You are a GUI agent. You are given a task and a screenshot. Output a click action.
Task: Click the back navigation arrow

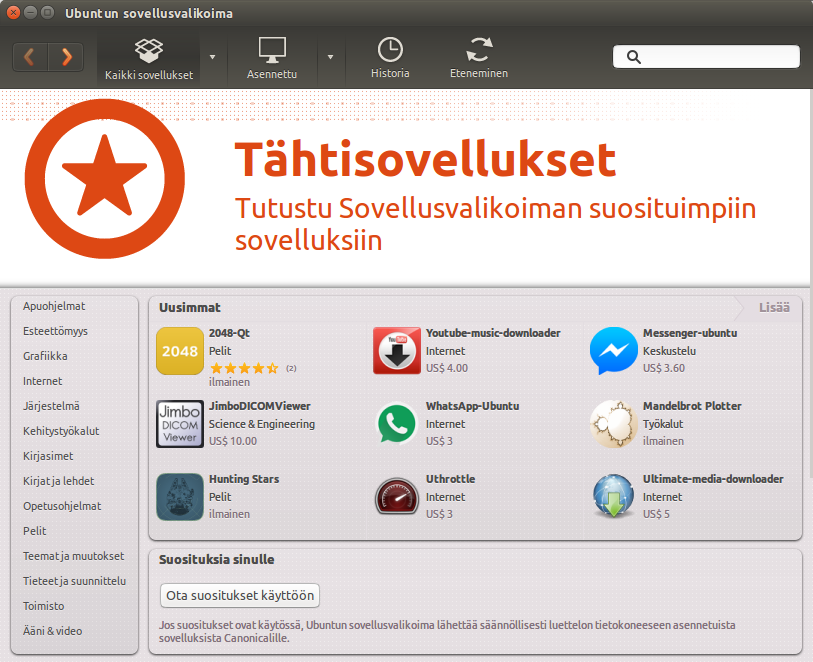[x=30, y=57]
